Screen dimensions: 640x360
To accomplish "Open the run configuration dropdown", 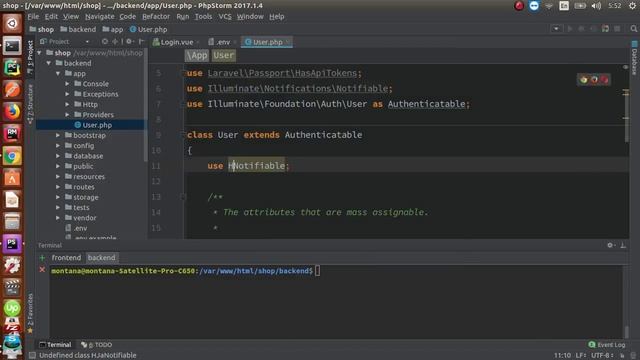I will point(556,29).
